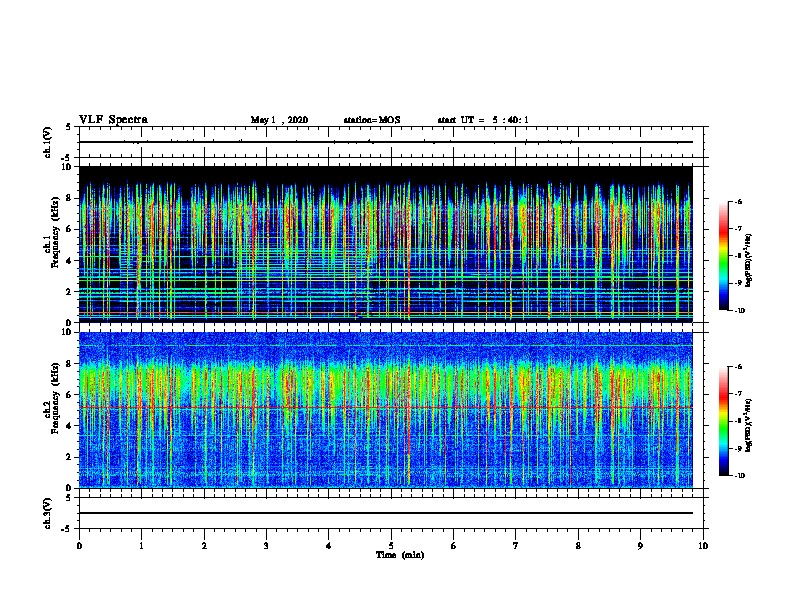Click the ch.1 voltage waveform trace
The image size is (792, 612).
[386, 142]
